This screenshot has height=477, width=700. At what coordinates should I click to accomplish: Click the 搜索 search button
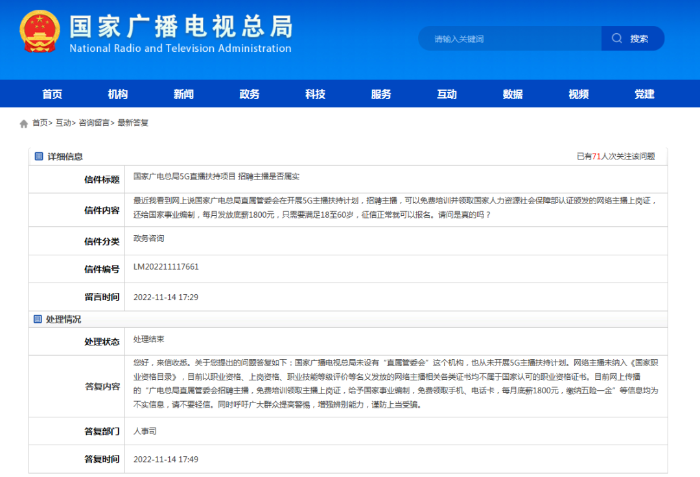pos(633,38)
